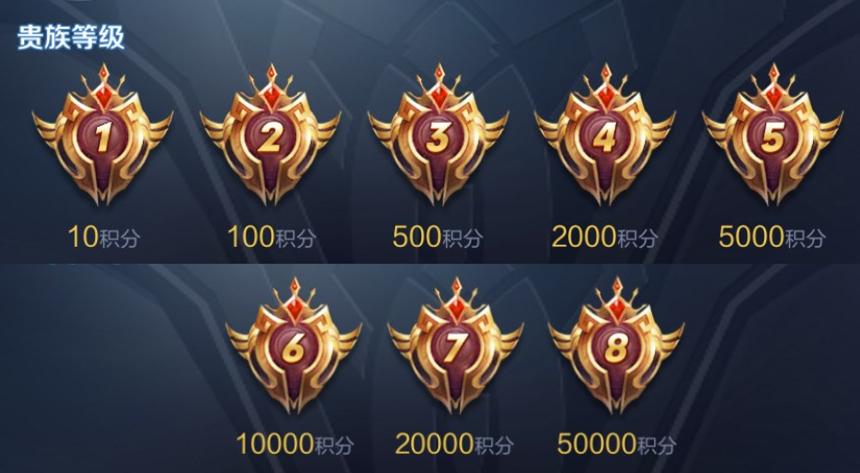This screenshot has height=473, width=860.
Task: Select the 100积分 points text
Action: tap(271, 237)
